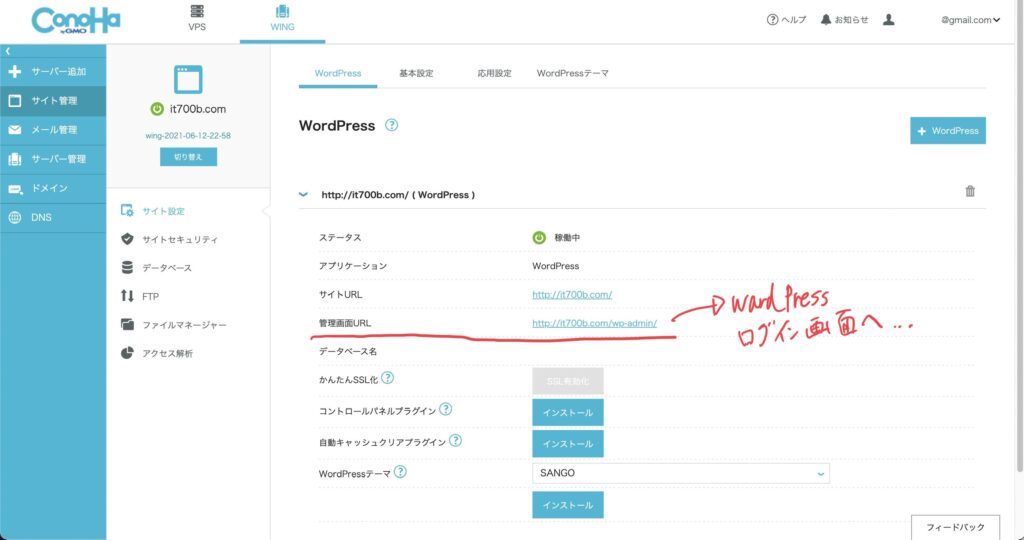Switch to the WordPress tab
Screen dimensions: 1024x540
point(338,73)
